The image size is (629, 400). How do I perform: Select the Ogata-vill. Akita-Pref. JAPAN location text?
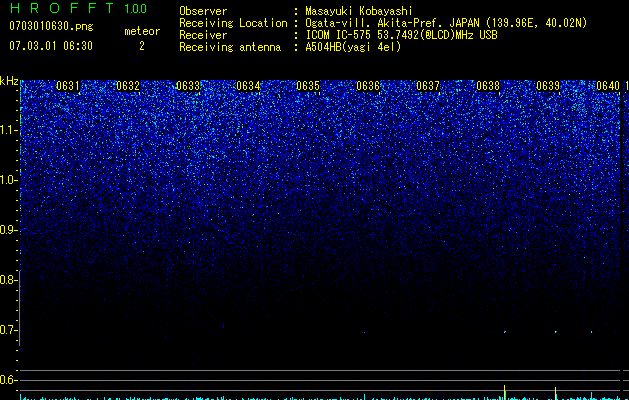tap(446, 23)
